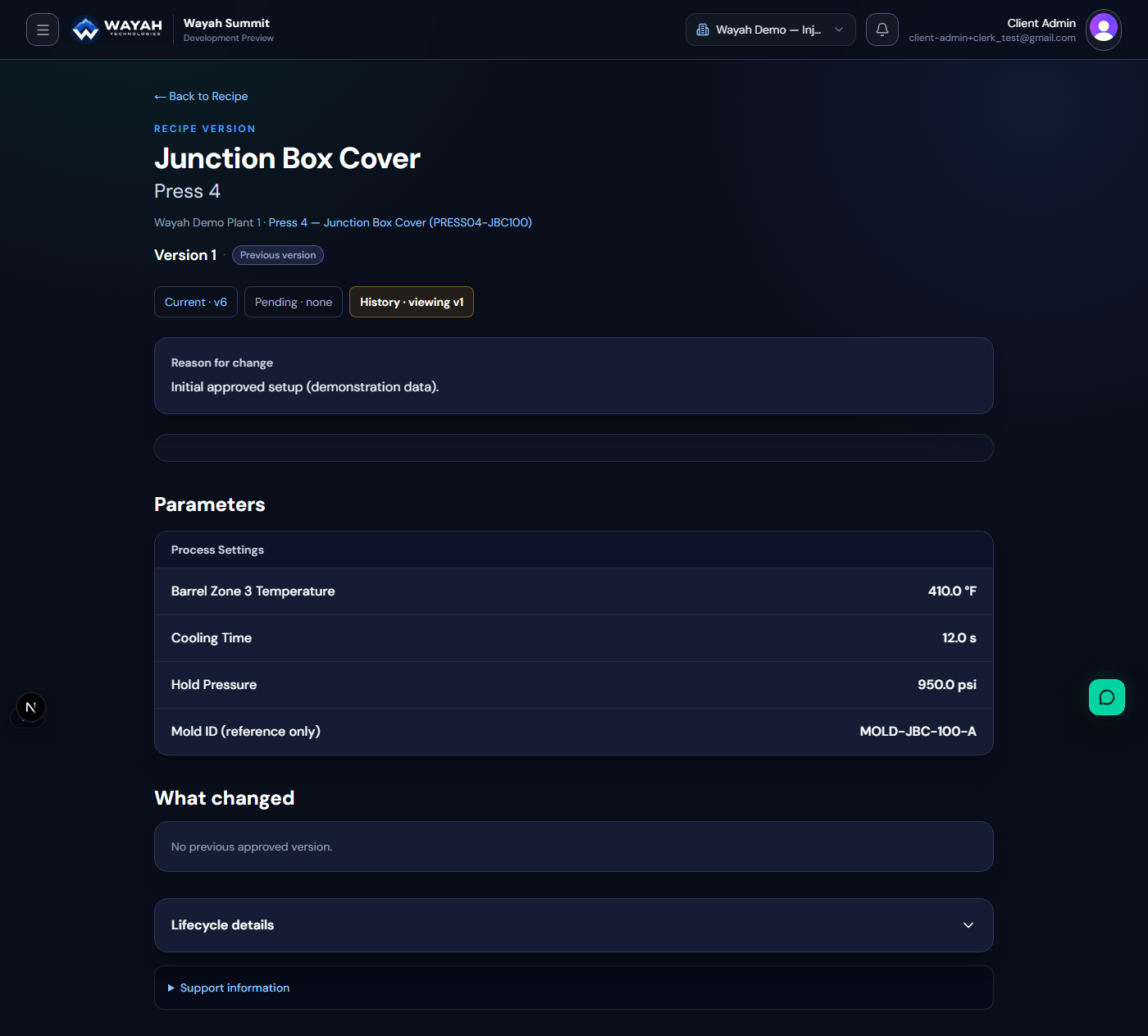Open Press 4 — Junction Box Cover link

click(400, 222)
